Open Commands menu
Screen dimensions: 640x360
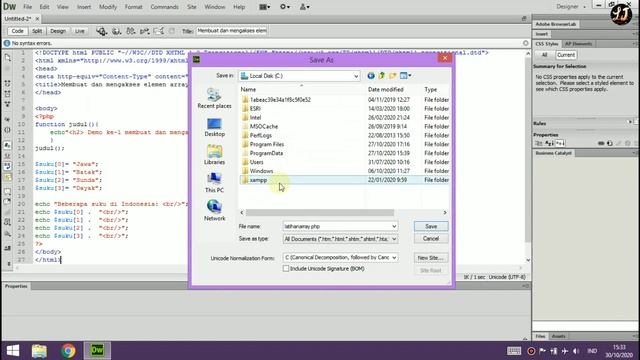click(164, 7)
